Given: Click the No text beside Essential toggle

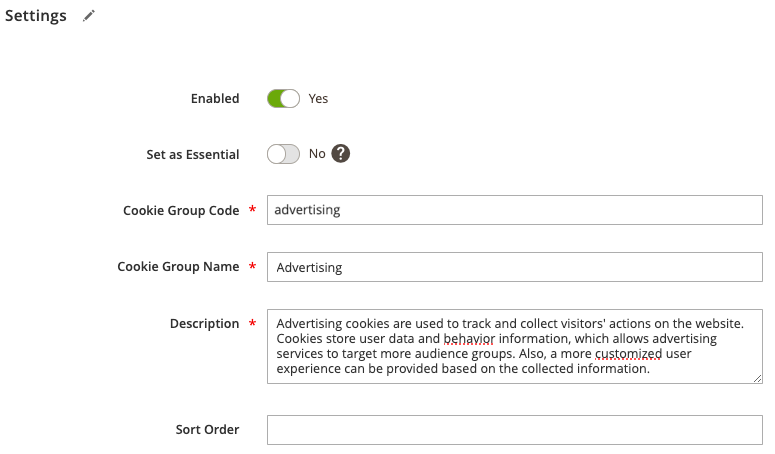Looking at the screenshot, I should tap(317, 154).
